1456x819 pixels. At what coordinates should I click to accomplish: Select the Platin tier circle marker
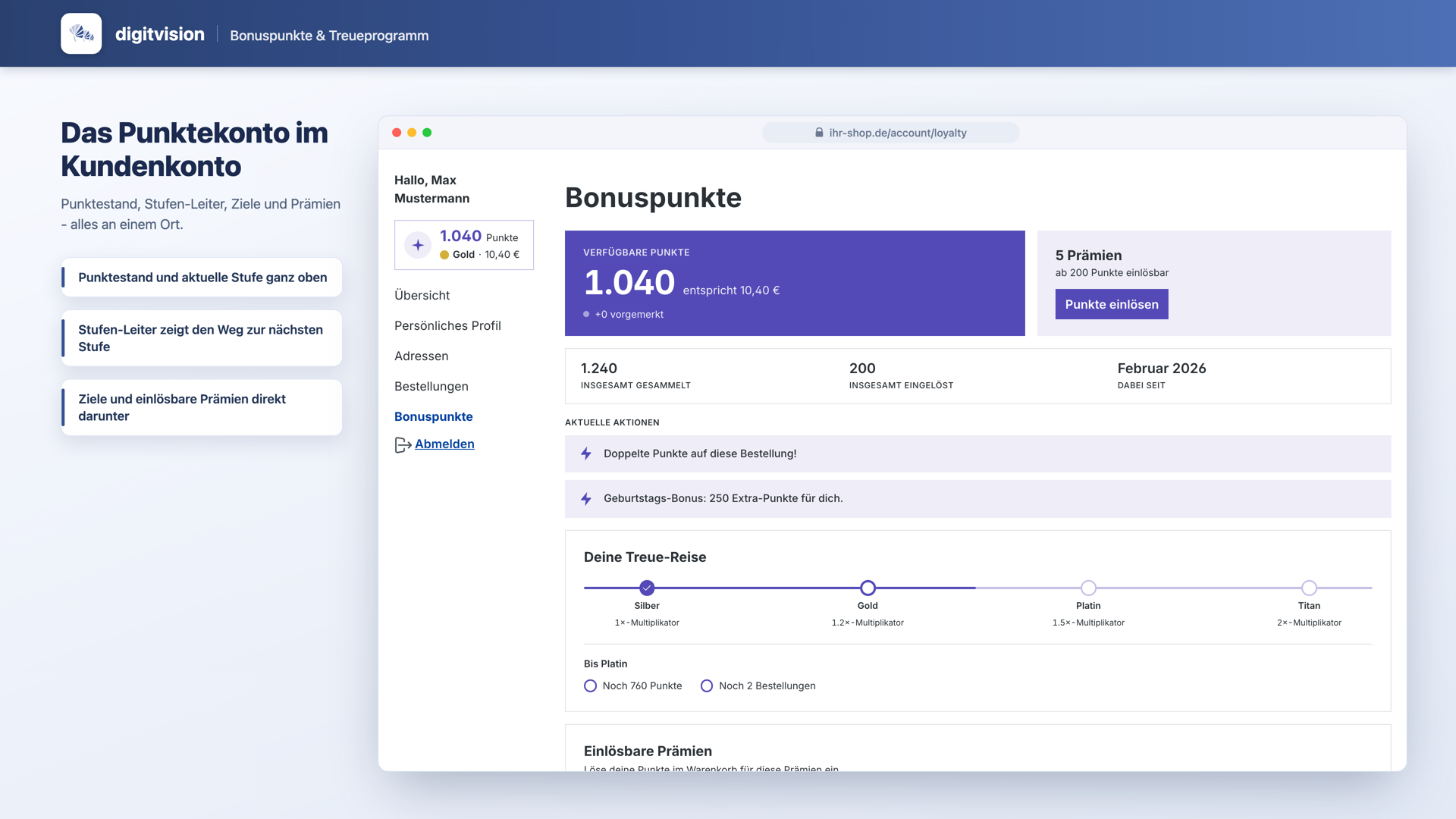tap(1088, 588)
